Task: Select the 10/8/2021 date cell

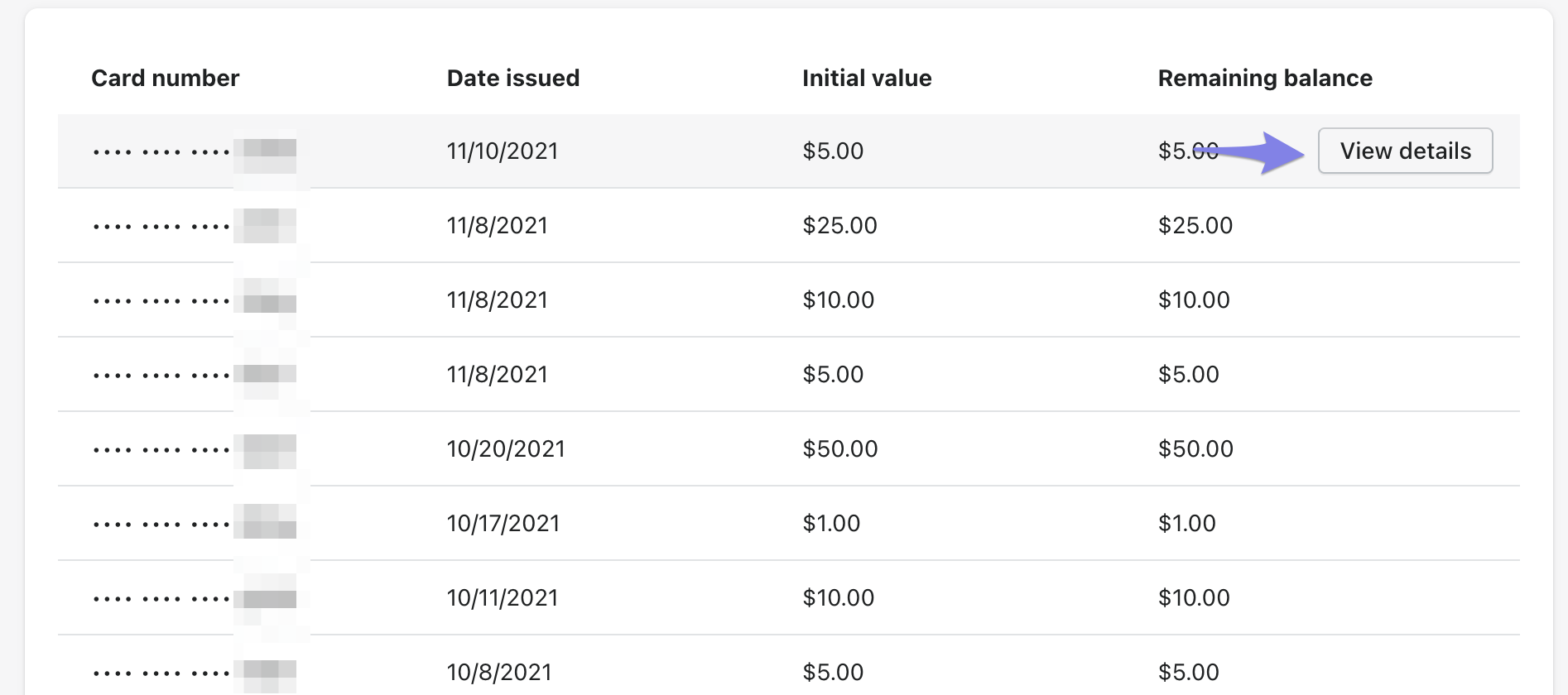Action: (x=498, y=672)
